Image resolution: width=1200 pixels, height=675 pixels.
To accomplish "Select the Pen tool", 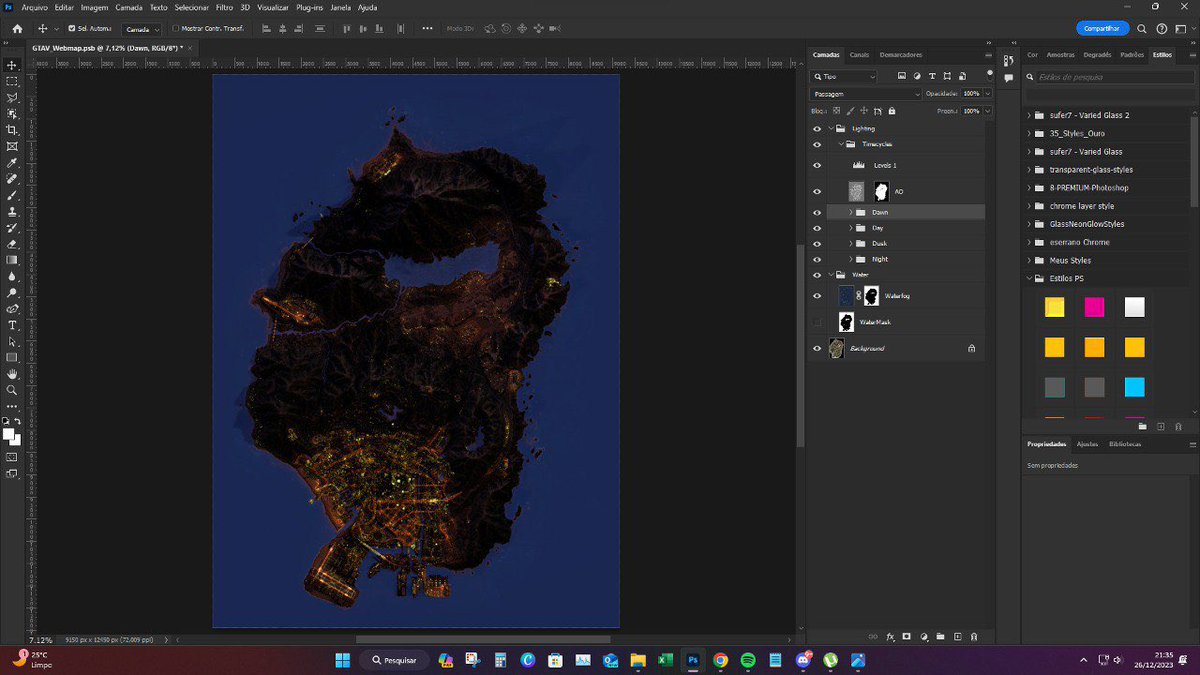I will (x=12, y=309).
